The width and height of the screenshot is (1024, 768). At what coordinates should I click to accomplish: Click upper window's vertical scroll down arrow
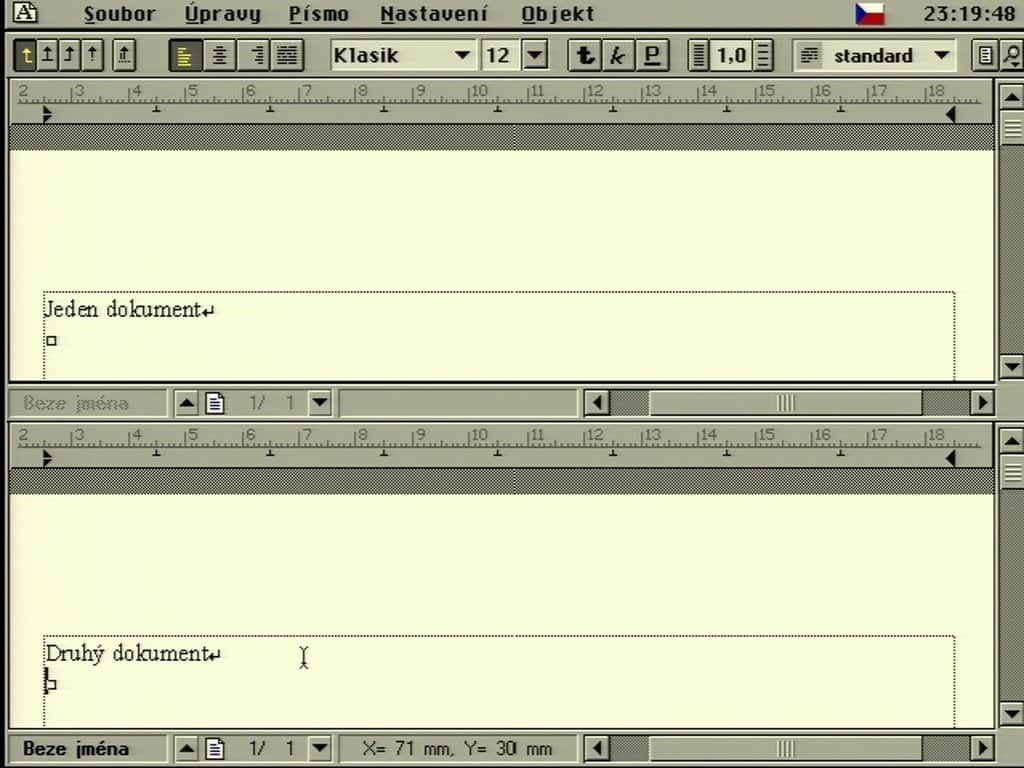1011,366
